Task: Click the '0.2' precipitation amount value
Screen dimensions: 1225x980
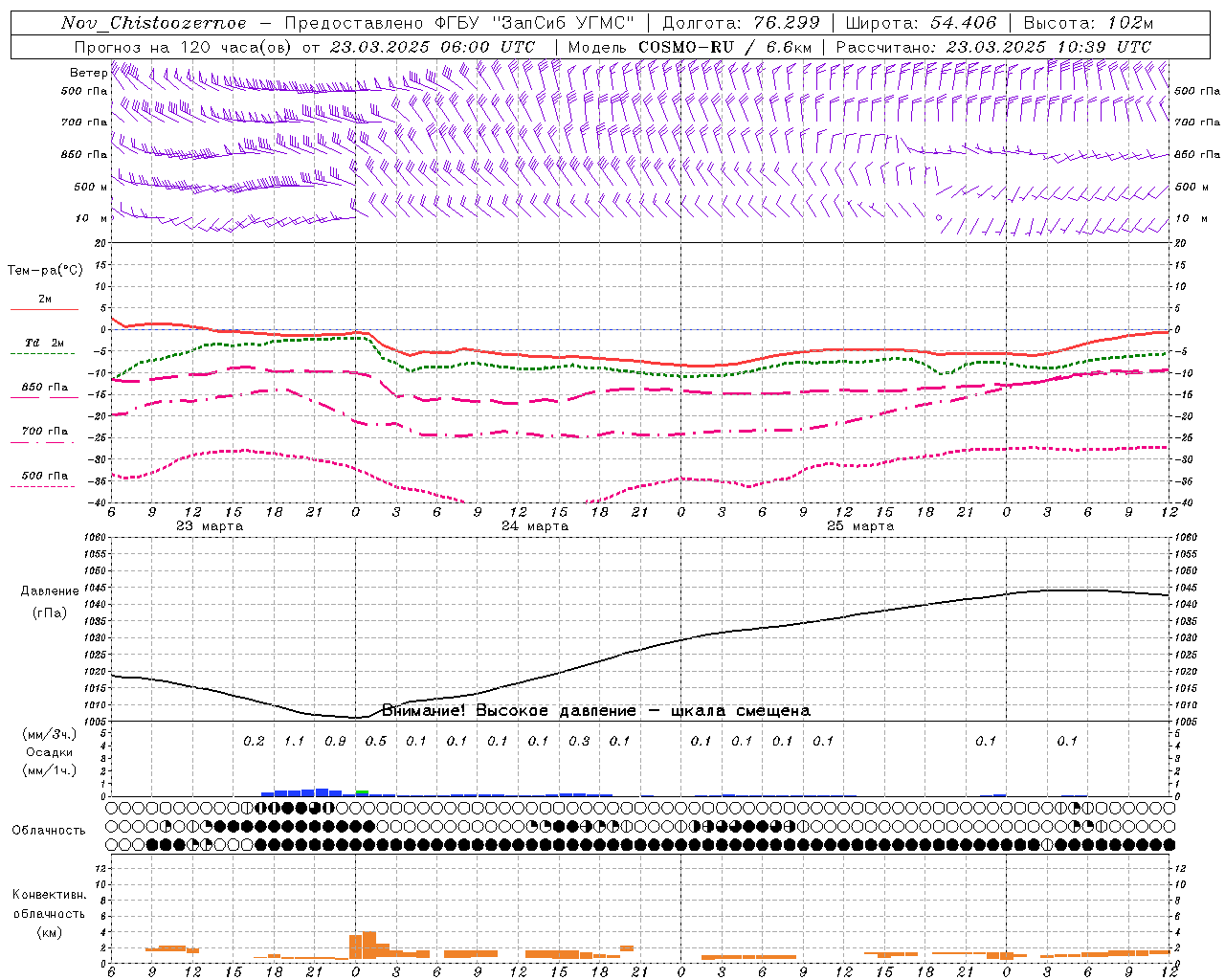Action: [254, 742]
